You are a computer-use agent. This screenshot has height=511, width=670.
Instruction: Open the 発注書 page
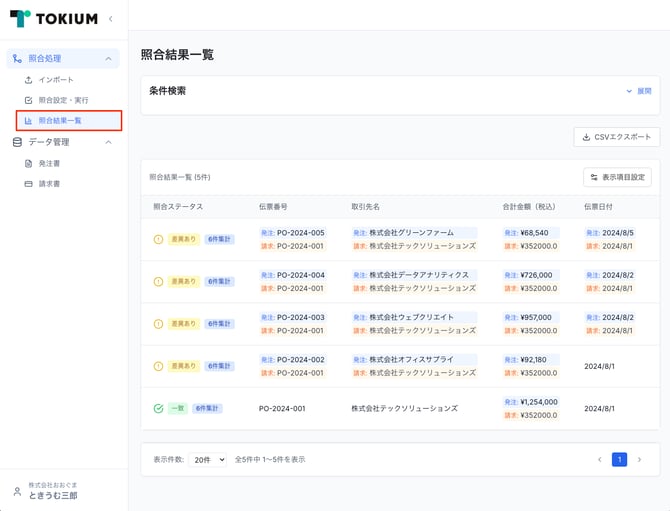click(x=50, y=163)
